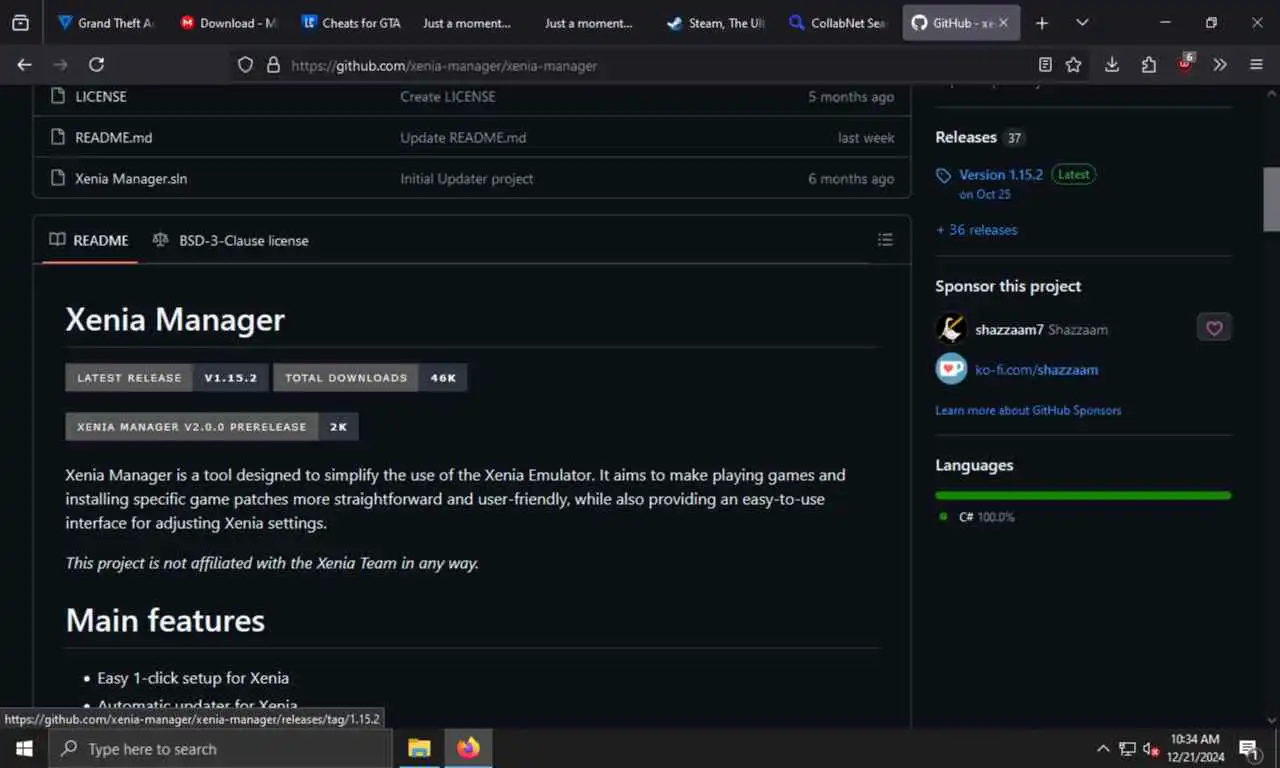
Task: Click the page vertical scrollbar thumb
Action: [1271, 199]
